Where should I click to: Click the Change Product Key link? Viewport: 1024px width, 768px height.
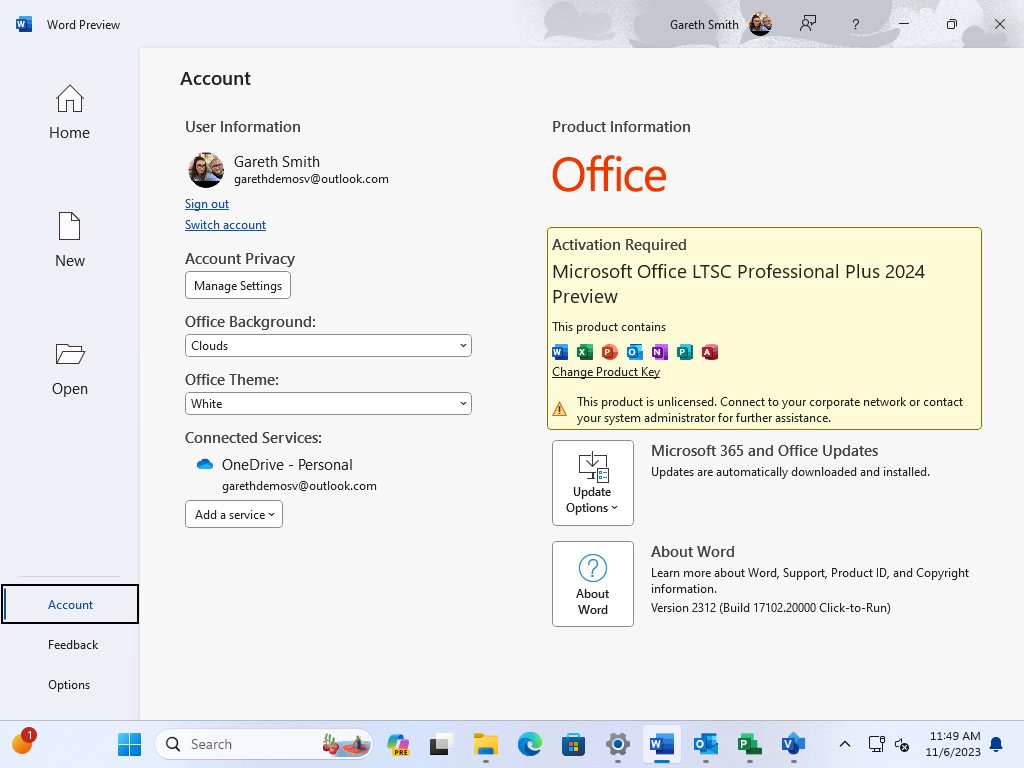pos(605,371)
